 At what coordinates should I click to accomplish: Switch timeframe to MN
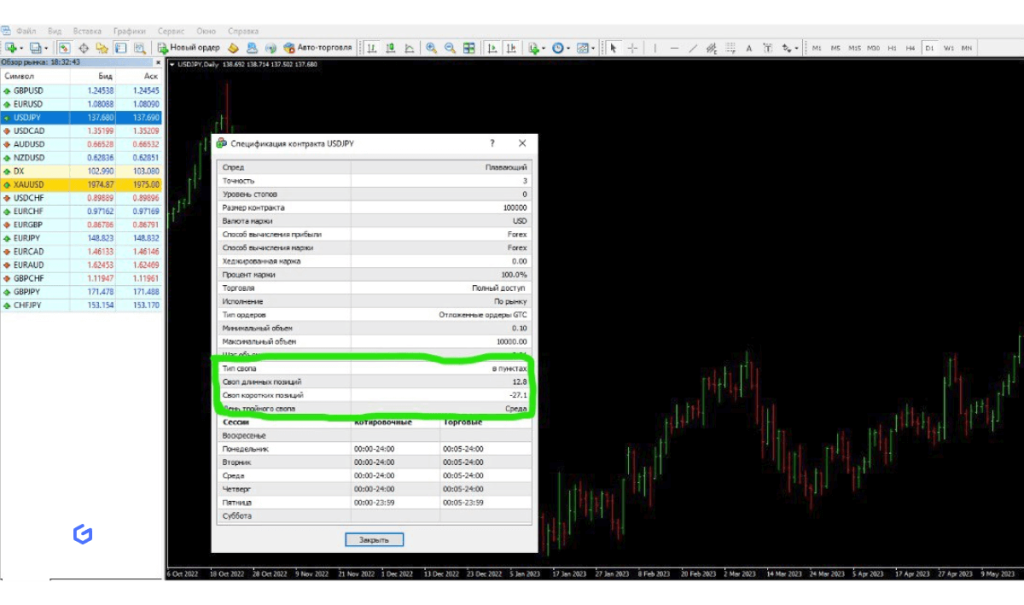click(x=967, y=48)
